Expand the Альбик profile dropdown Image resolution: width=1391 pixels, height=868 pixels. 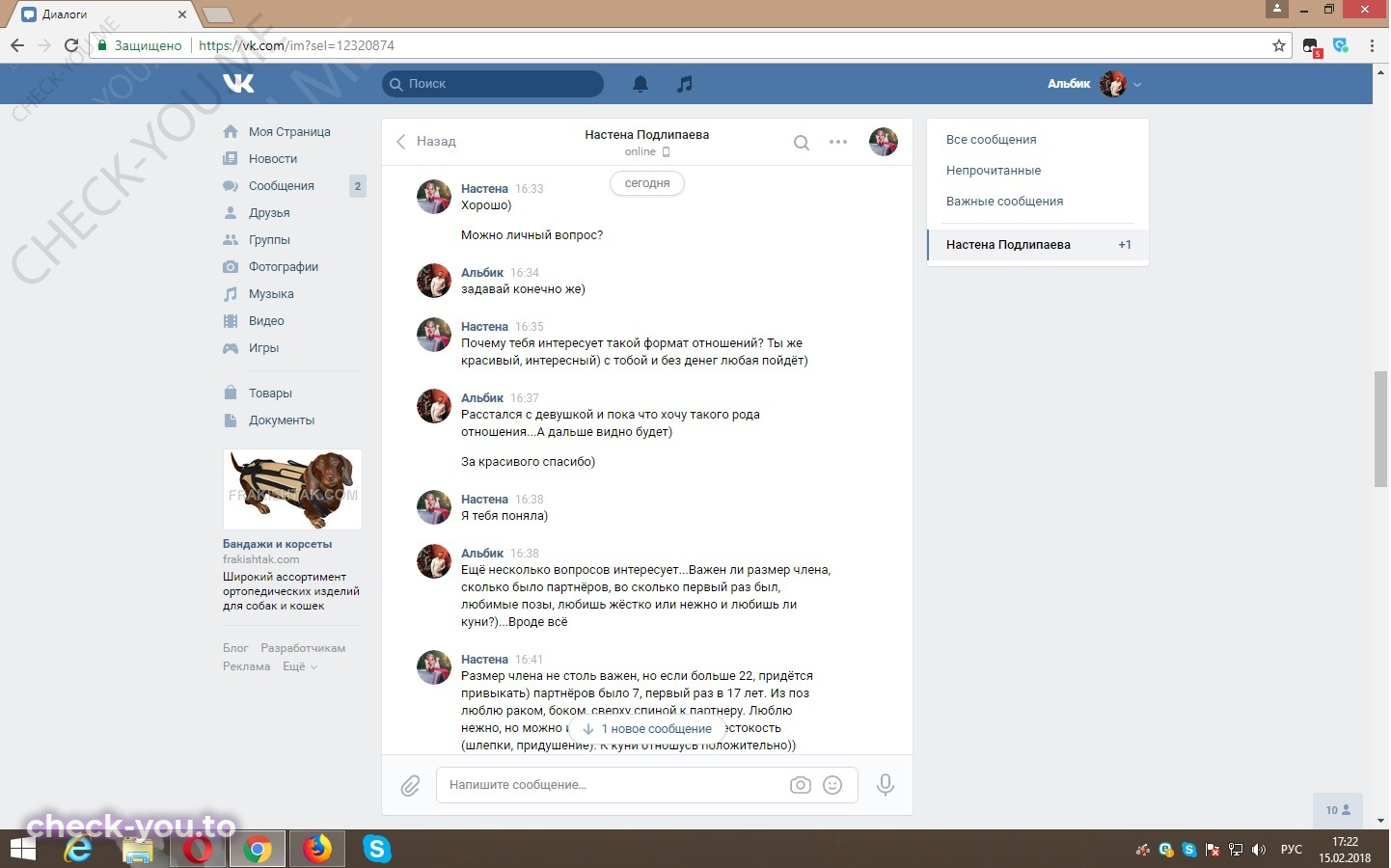click(1095, 84)
